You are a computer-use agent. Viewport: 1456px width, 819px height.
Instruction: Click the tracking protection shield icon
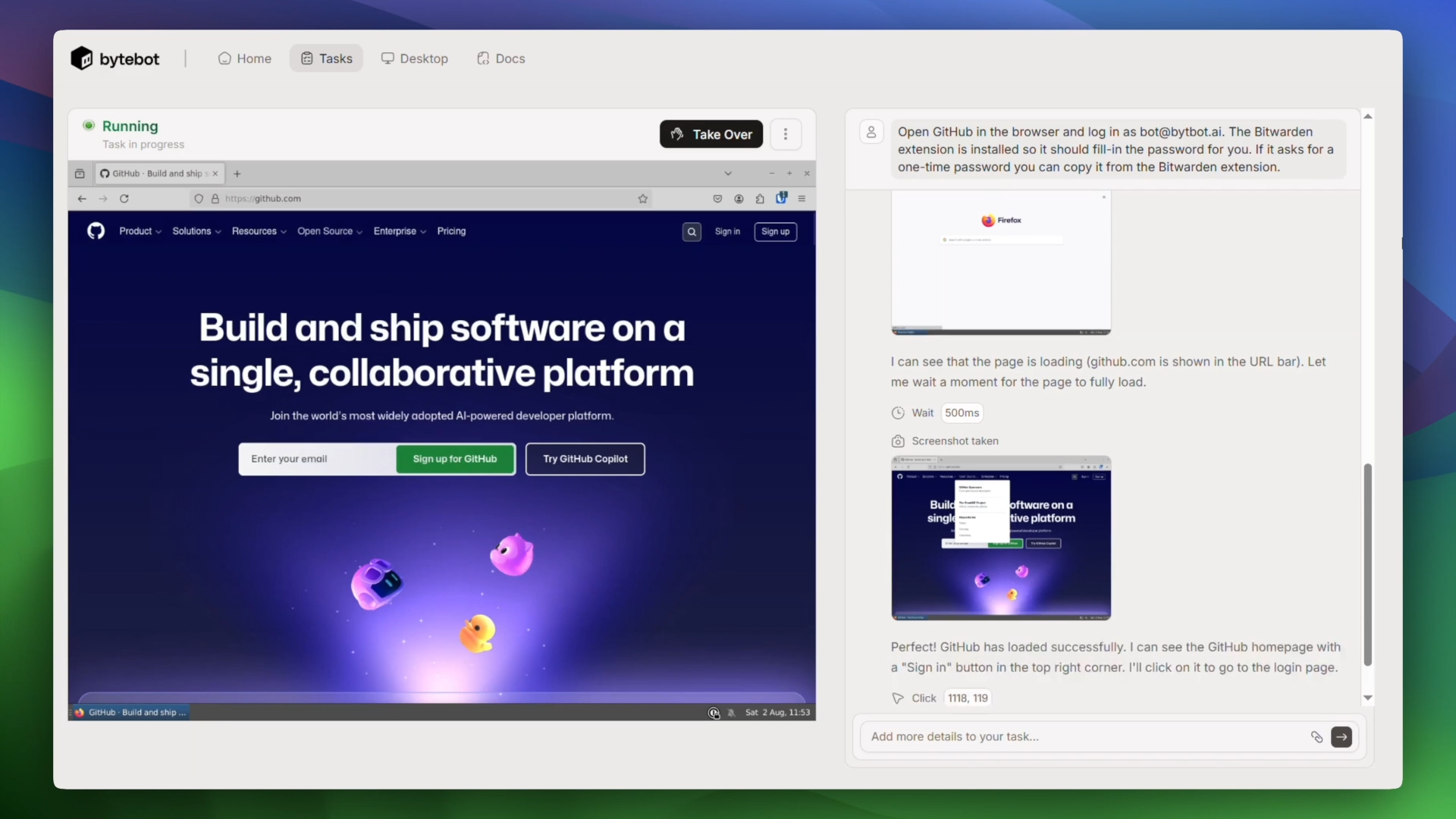[x=199, y=199]
